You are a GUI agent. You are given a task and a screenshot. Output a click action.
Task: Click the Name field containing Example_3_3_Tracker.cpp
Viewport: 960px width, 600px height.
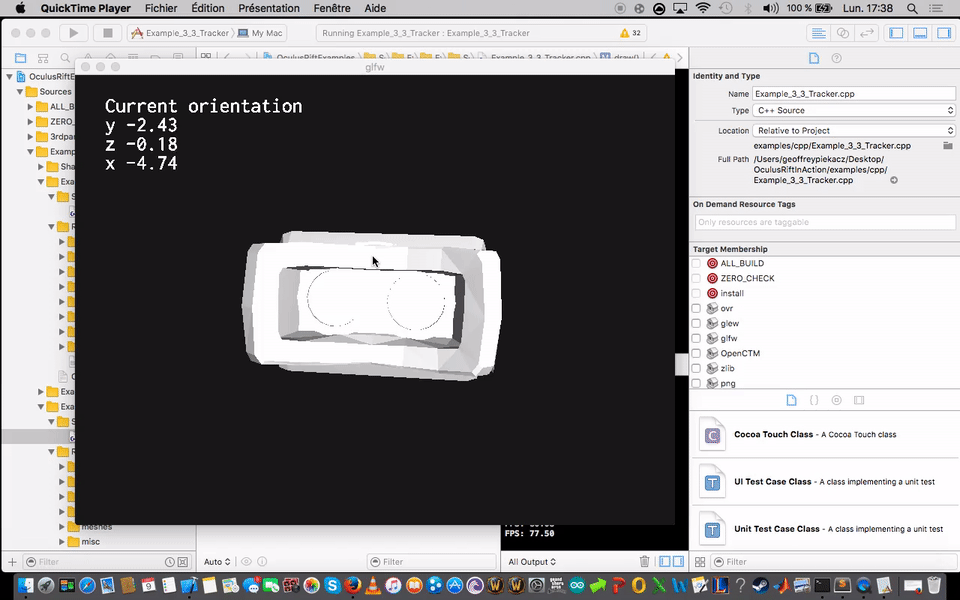point(853,93)
